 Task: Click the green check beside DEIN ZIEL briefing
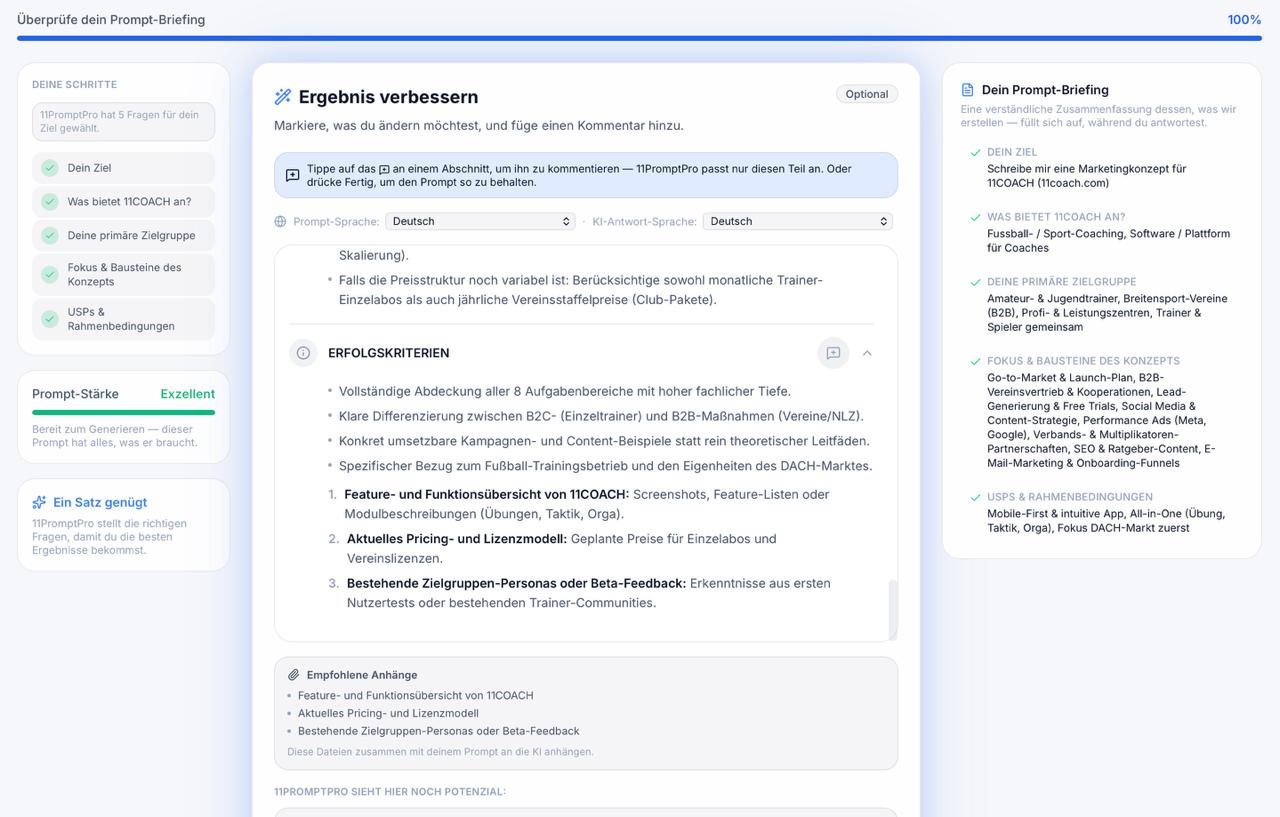[x=975, y=153]
